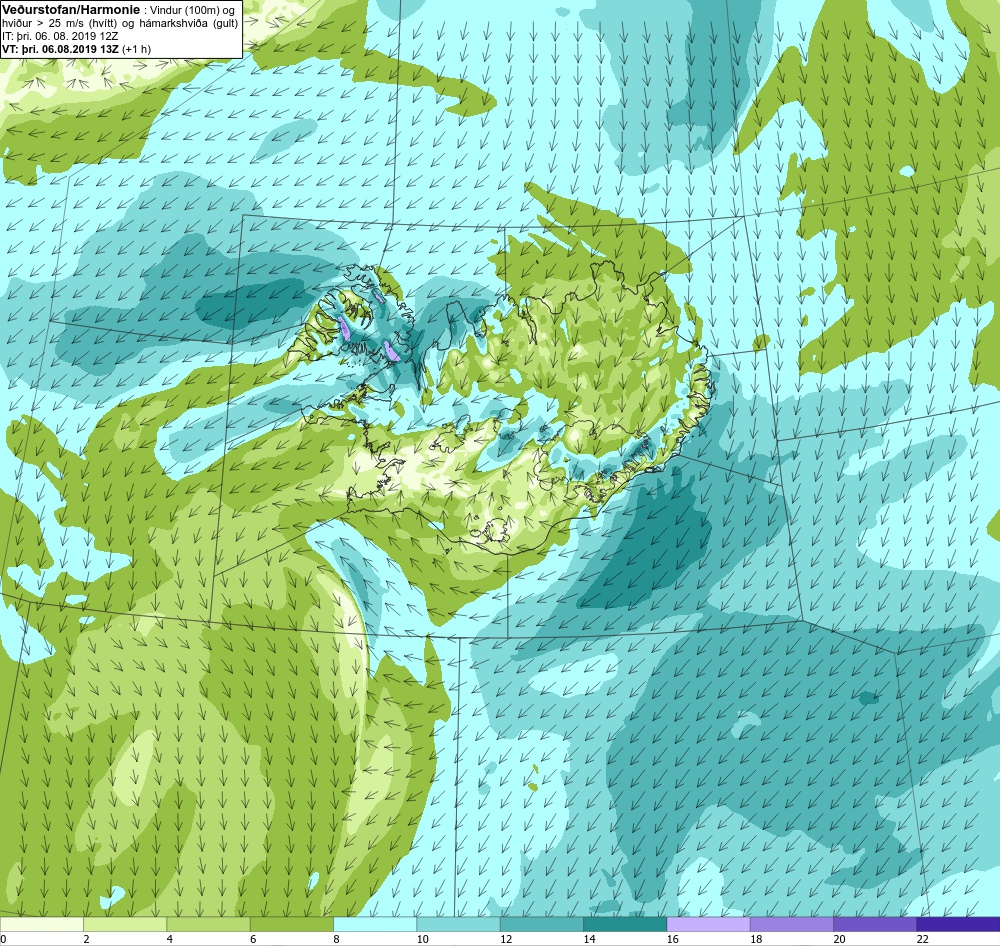Click the green 4–6 m/s legend swatch
Viewport: 1000px width, 946px height.
(209, 924)
